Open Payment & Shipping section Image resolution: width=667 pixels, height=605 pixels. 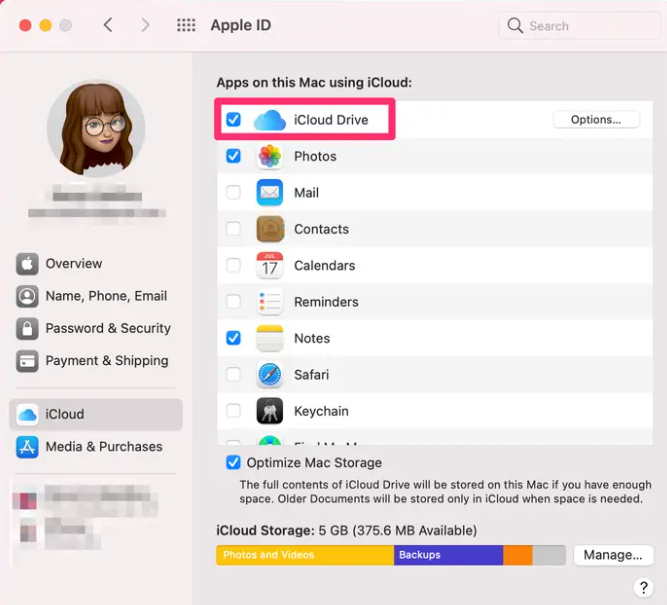point(97,361)
